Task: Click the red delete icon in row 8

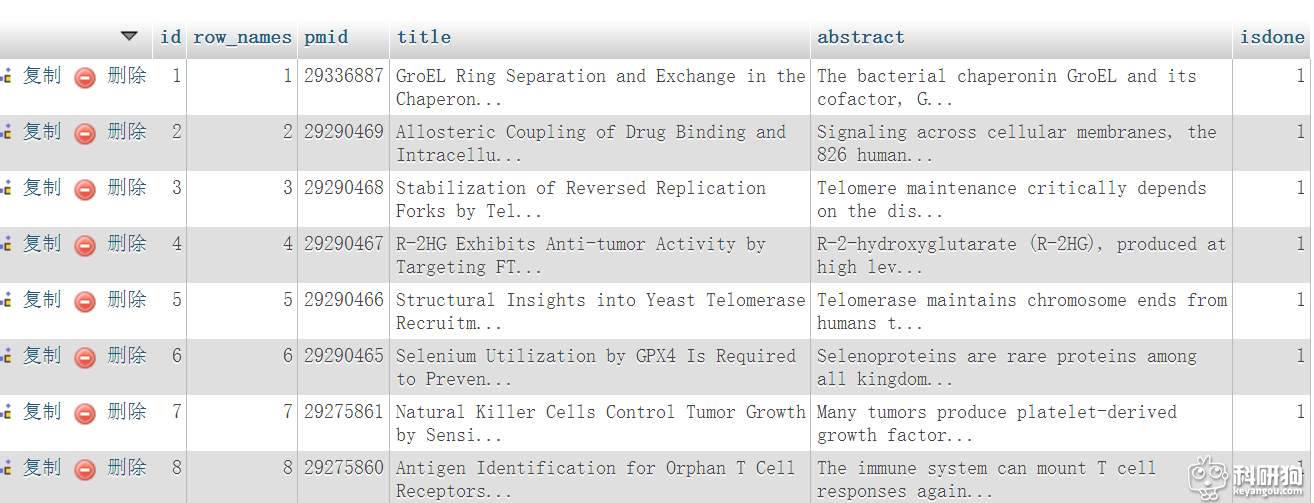Action: (86, 469)
